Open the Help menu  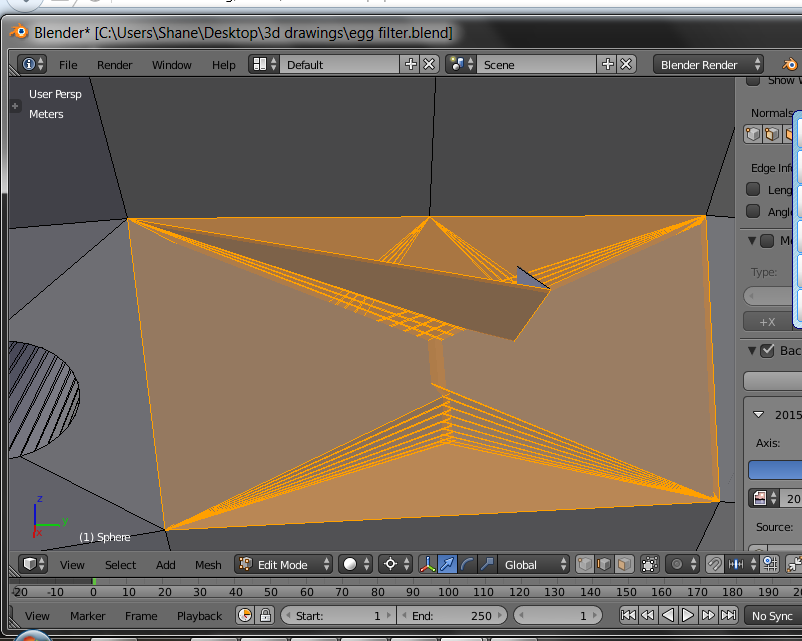coord(224,65)
